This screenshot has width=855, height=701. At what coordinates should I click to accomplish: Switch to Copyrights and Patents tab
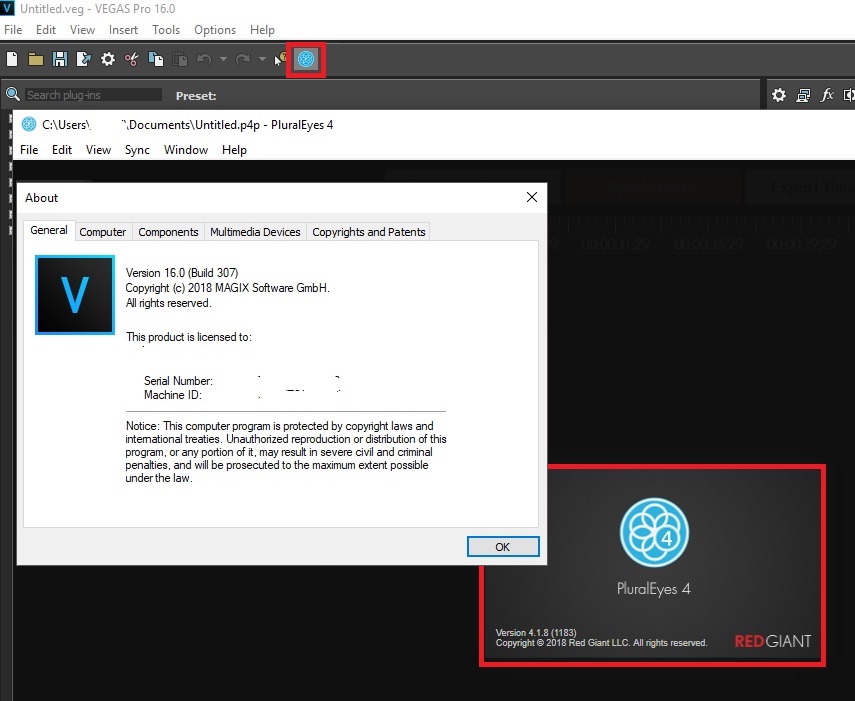coord(369,232)
